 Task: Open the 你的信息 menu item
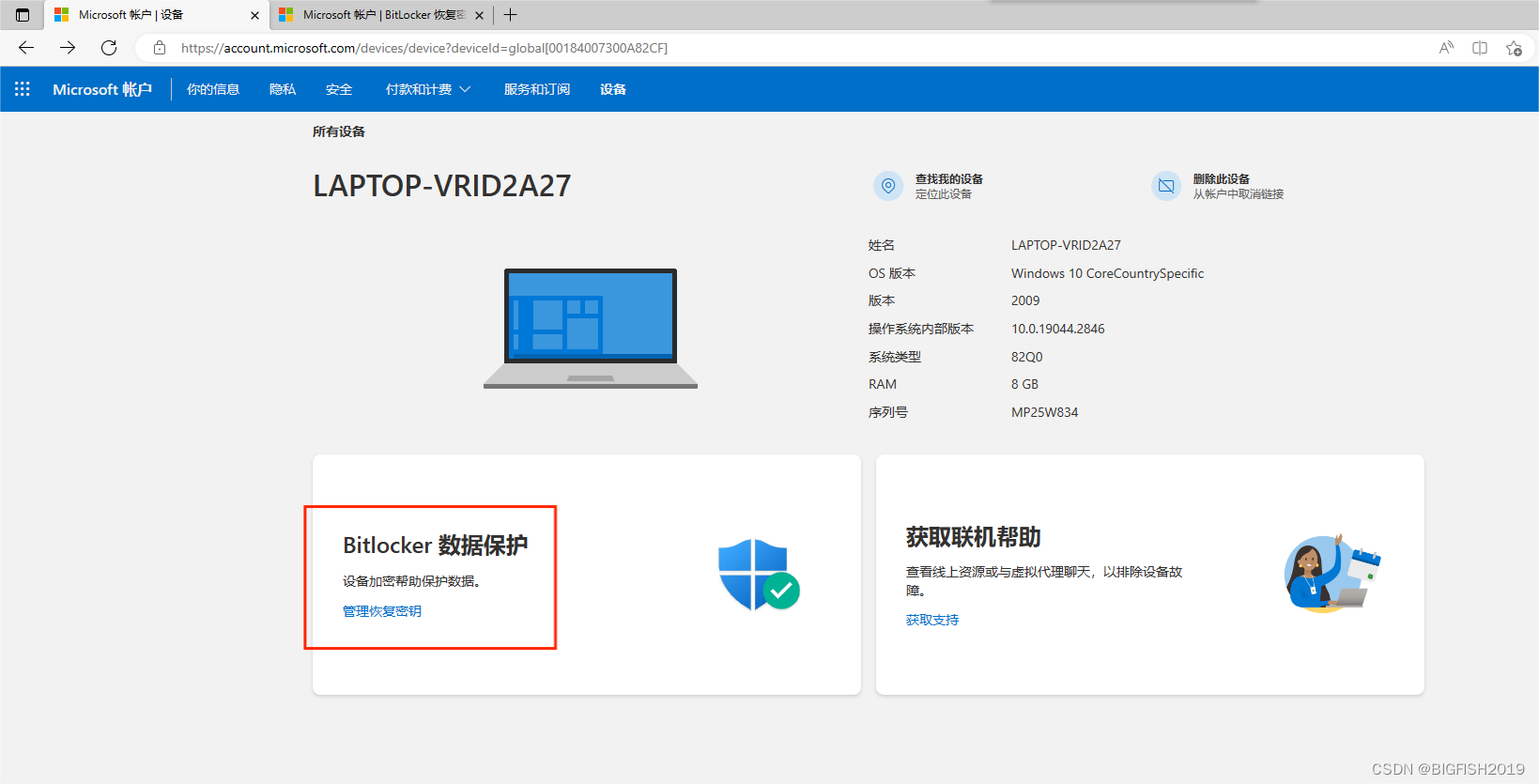[213, 89]
